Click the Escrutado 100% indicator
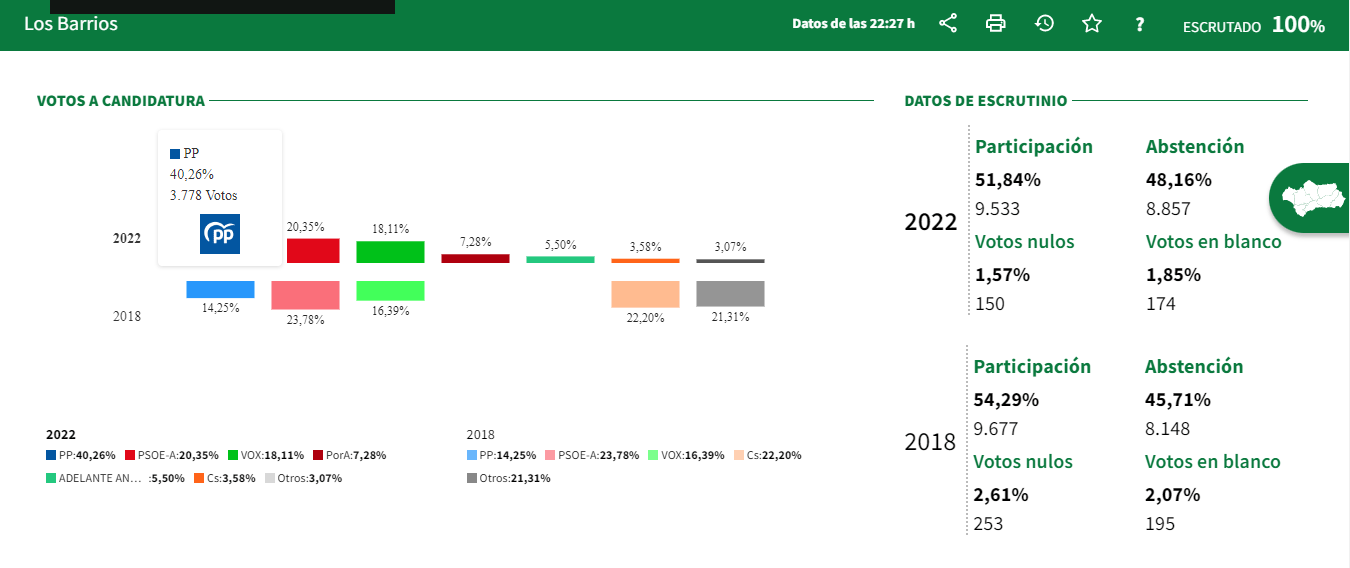The width and height of the screenshot is (1350, 568). click(x=1253, y=26)
